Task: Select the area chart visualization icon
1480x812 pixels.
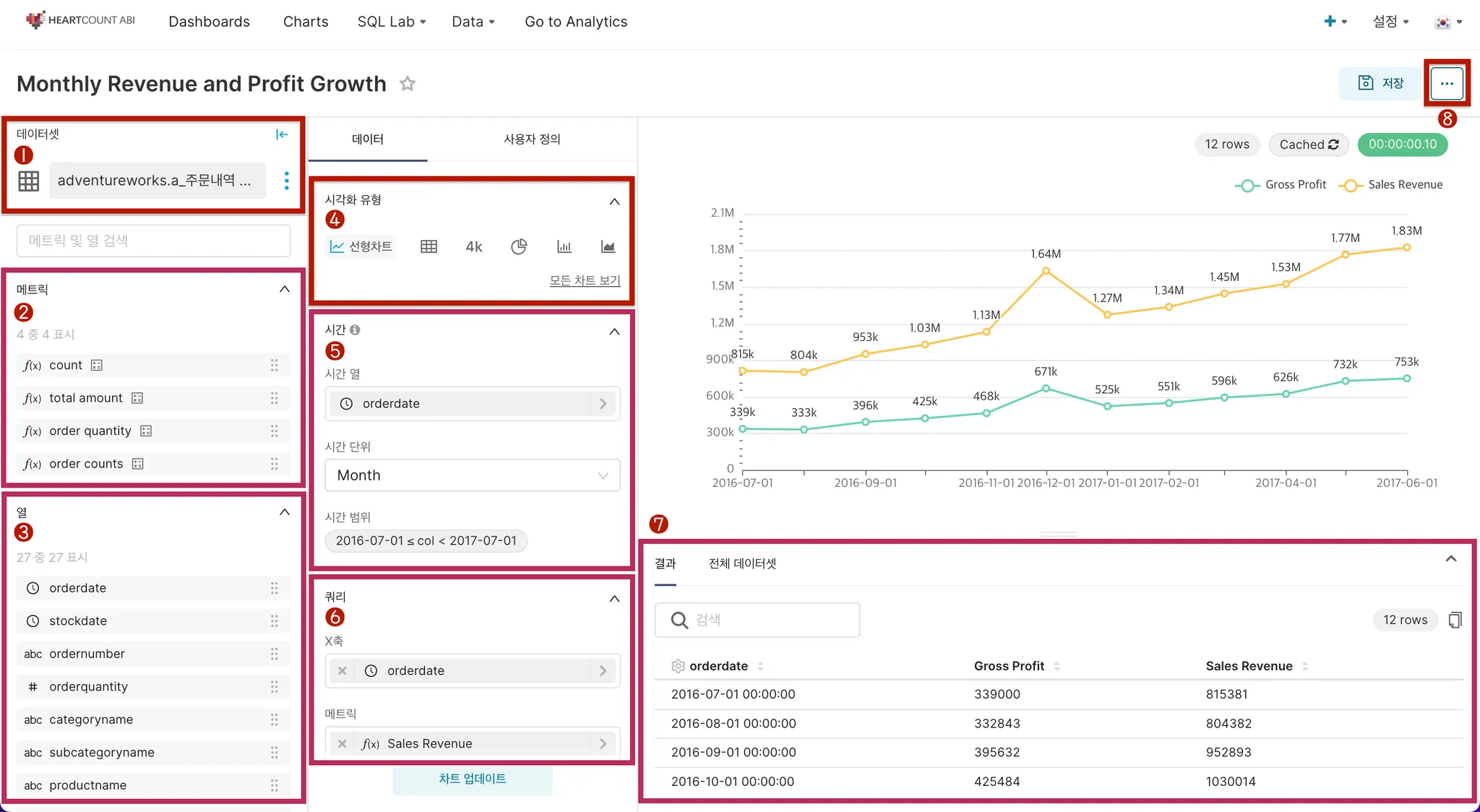Action: coord(608,247)
